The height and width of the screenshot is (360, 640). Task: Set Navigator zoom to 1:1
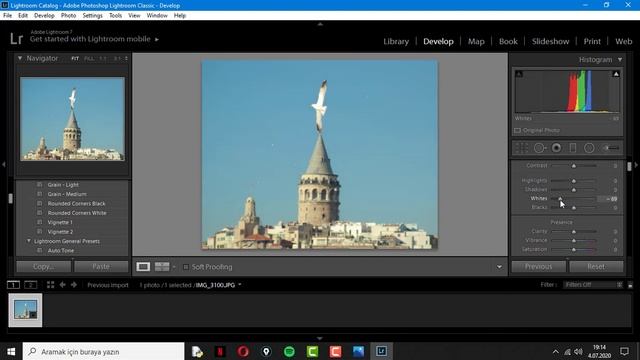point(103,58)
